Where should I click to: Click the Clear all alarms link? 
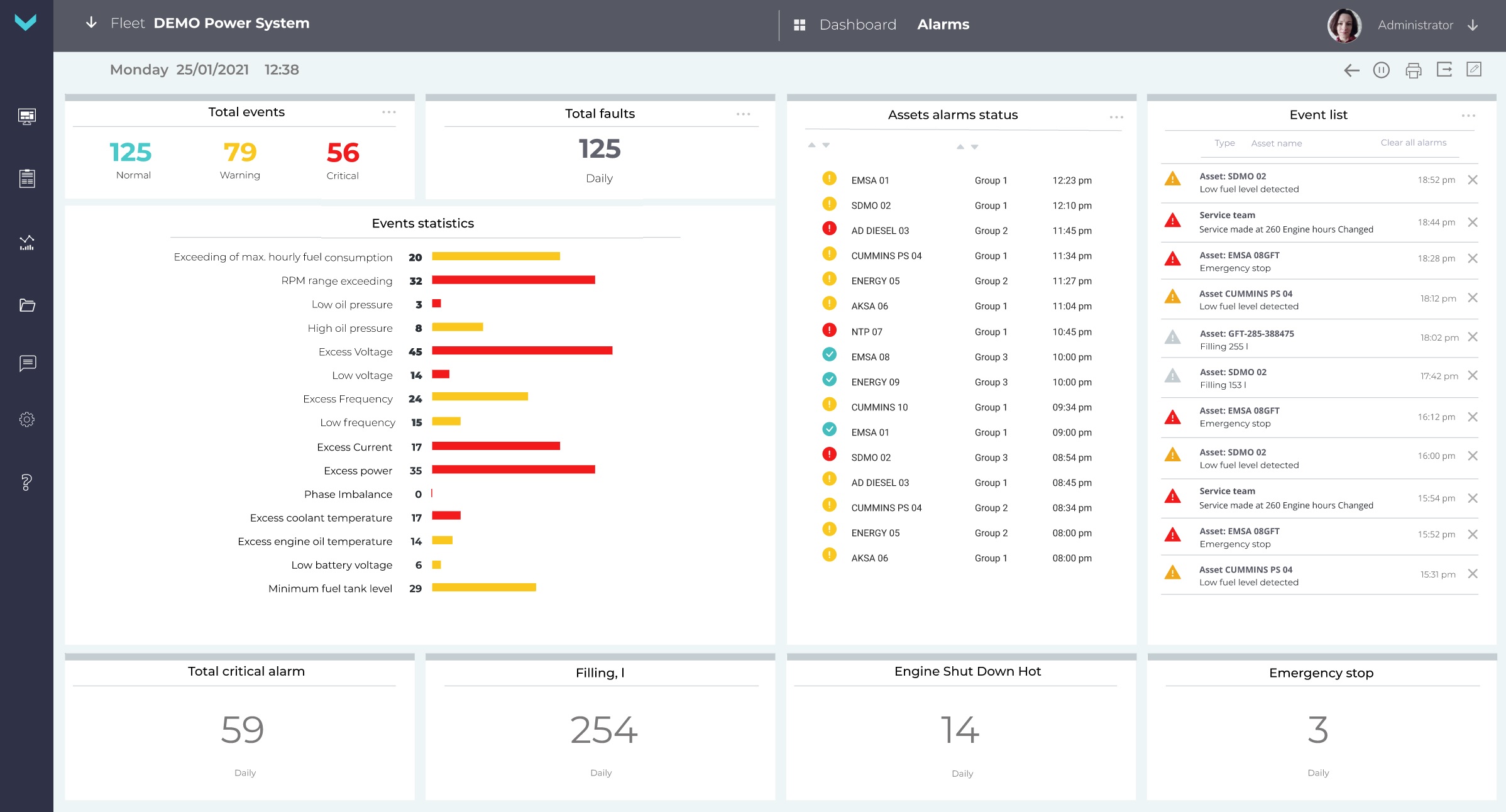tap(1412, 143)
